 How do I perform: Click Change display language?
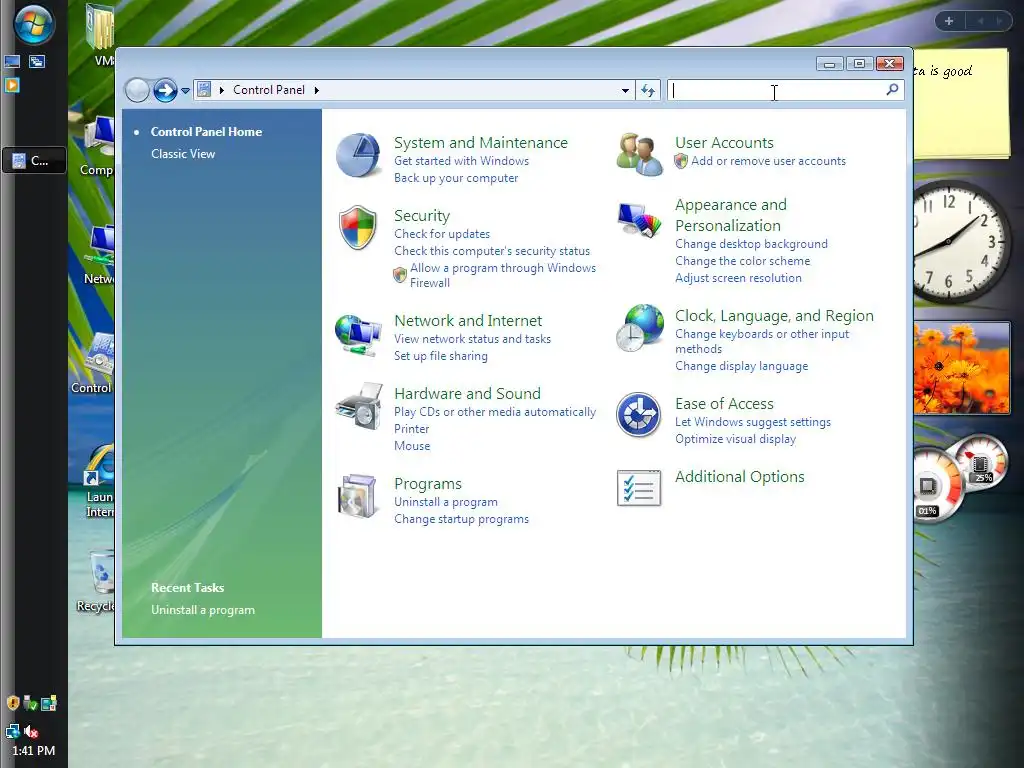741,366
